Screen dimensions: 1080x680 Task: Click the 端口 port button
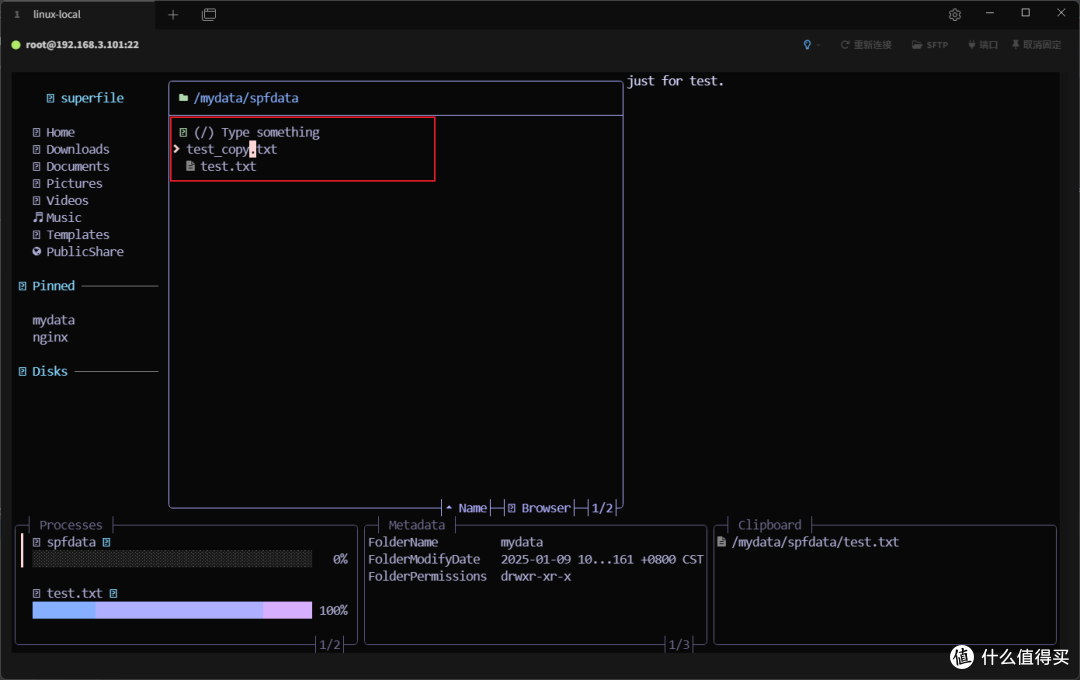point(983,45)
